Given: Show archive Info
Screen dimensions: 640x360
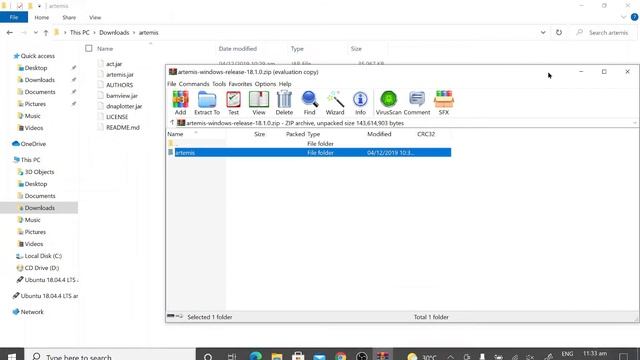Looking at the screenshot, I should click(360, 103).
